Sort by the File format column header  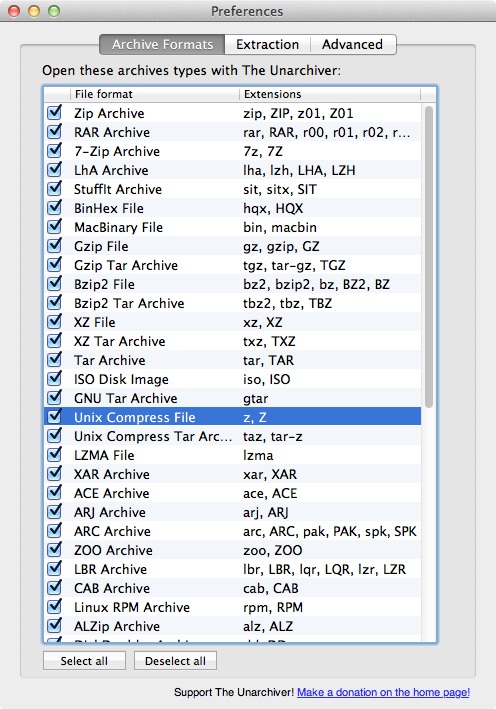[x=155, y=94]
